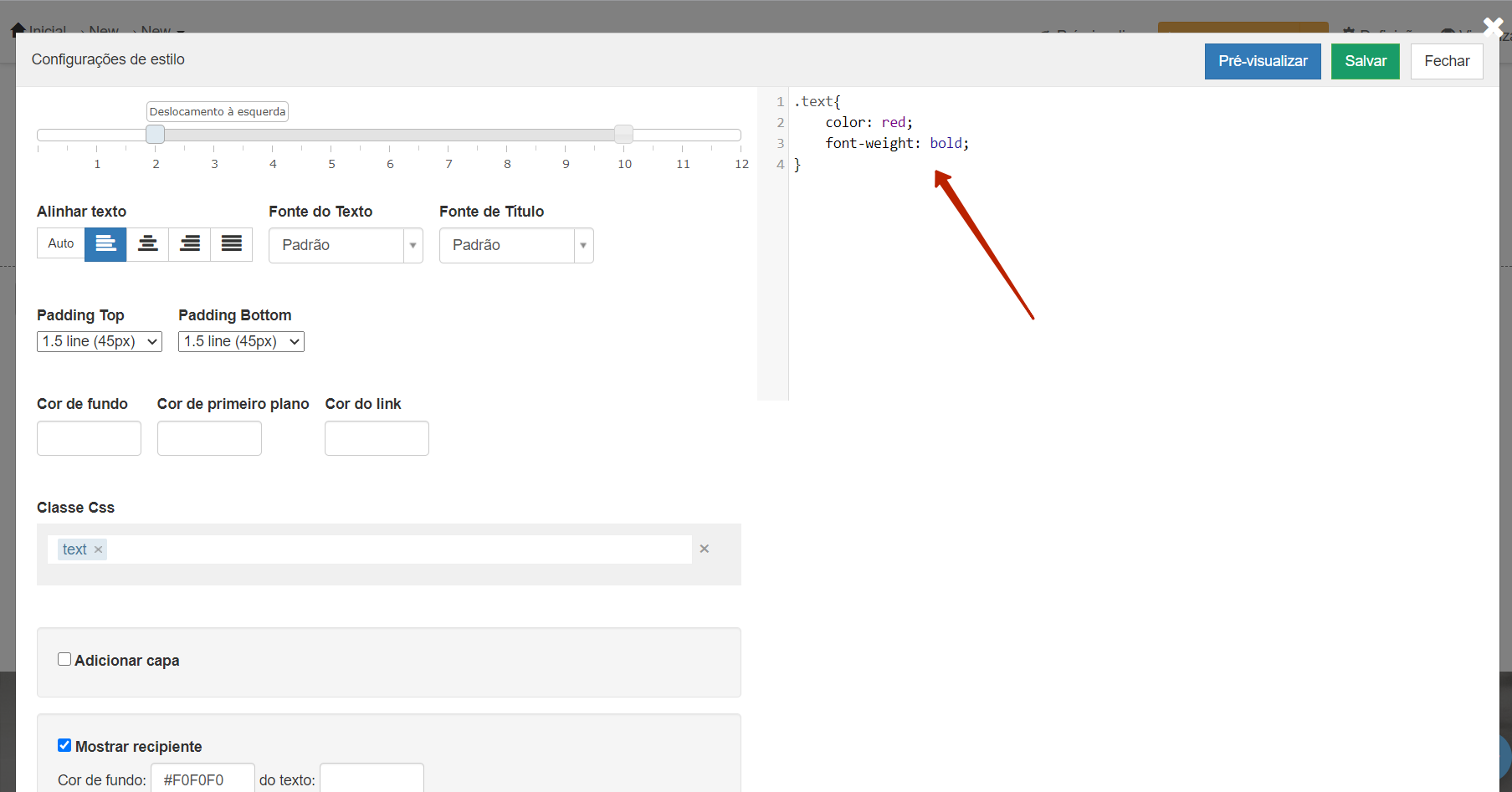Open the Cor de fundo color field
1512x792 pixels.
click(89, 438)
